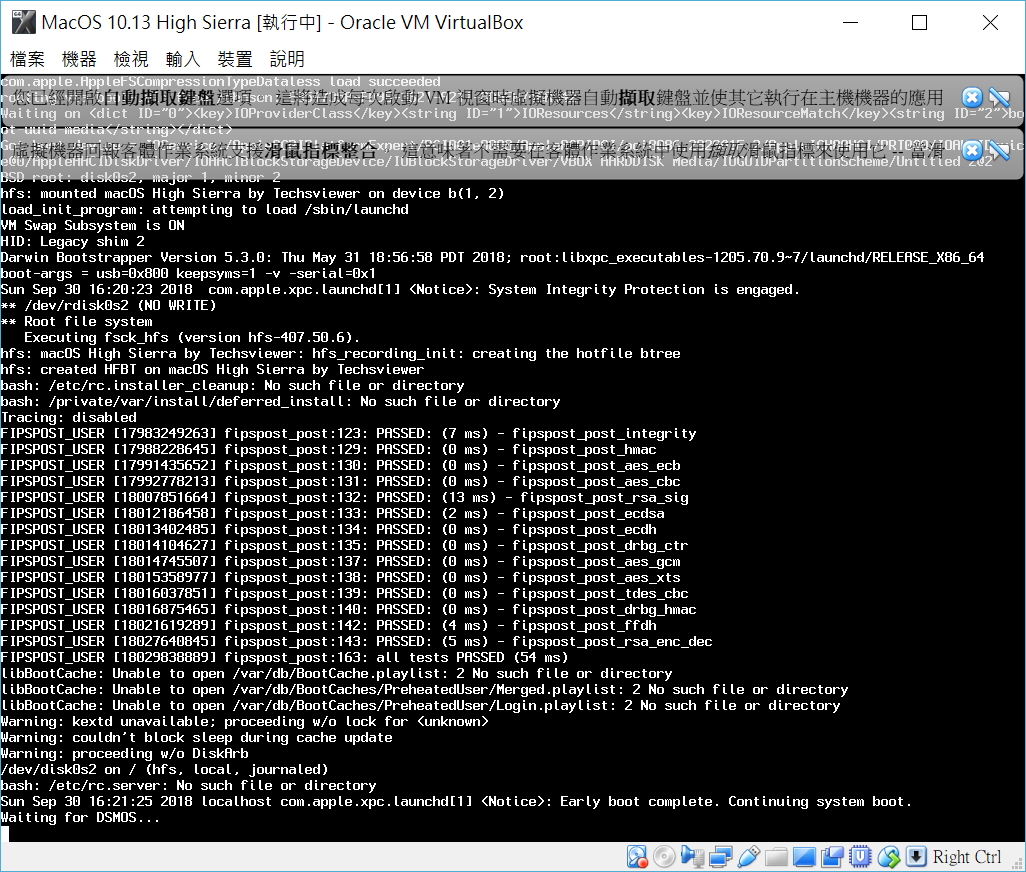Open hard disk activity indicator in status bar

click(x=637, y=856)
